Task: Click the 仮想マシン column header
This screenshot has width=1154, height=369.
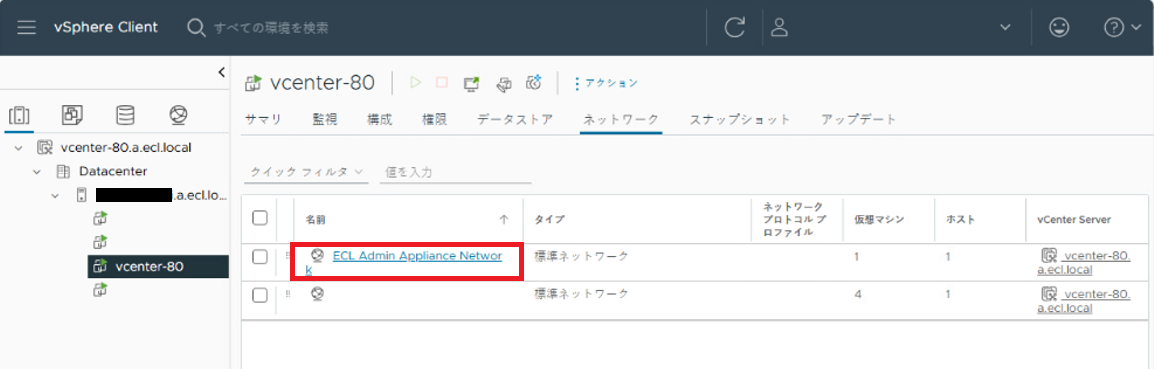Action: click(x=879, y=219)
